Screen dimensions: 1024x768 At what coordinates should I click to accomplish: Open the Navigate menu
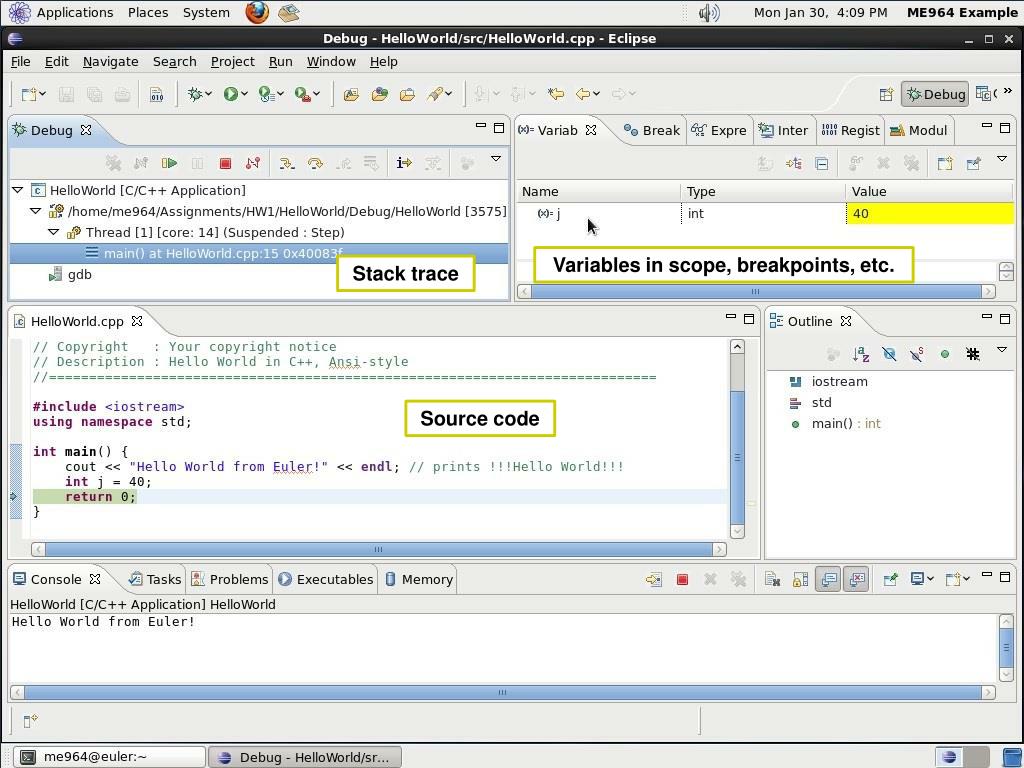[x=110, y=61]
